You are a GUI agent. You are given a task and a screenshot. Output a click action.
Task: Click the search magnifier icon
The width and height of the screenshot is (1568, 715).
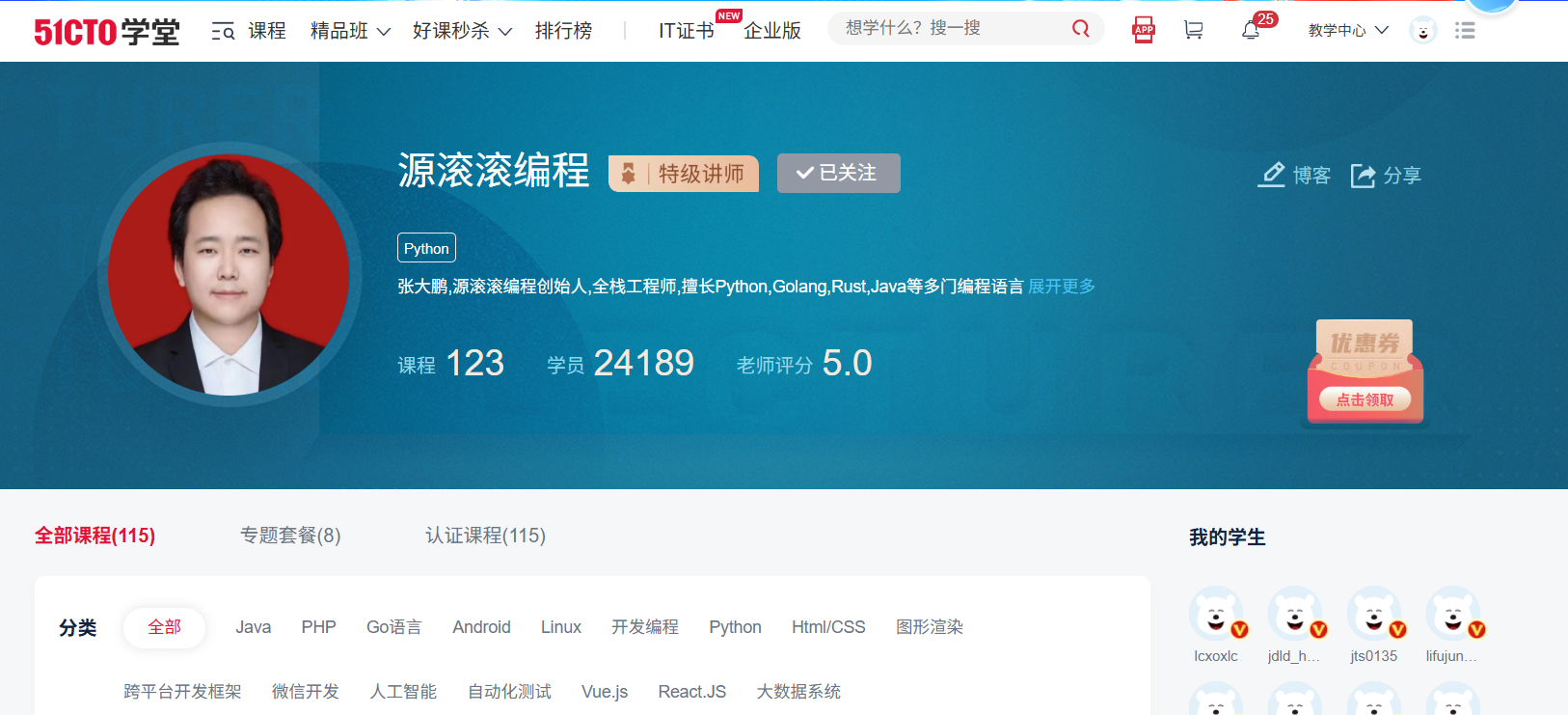(x=1081, y=29)
